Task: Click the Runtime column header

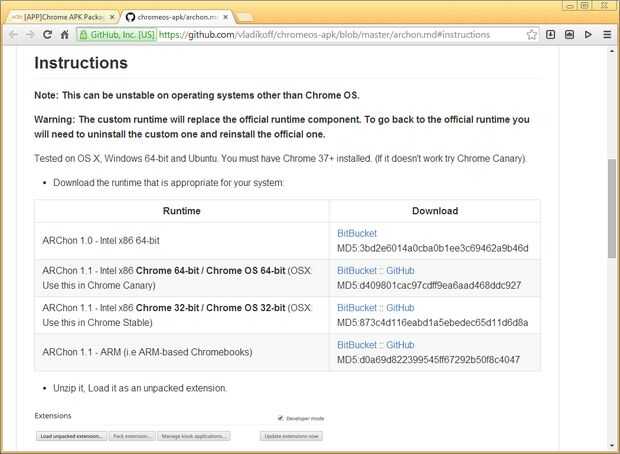Action: (181, 211)
